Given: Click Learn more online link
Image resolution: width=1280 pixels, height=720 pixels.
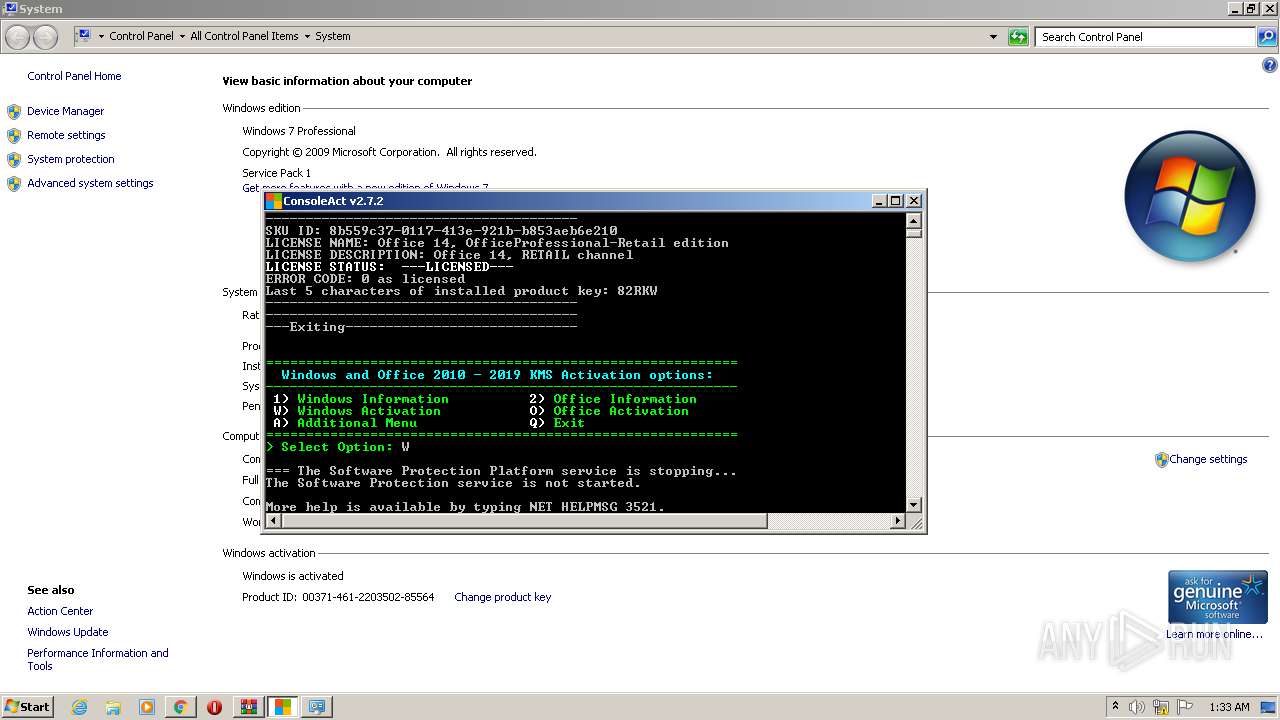Looking at the screenshot, I should click(x=1214, y=634).
